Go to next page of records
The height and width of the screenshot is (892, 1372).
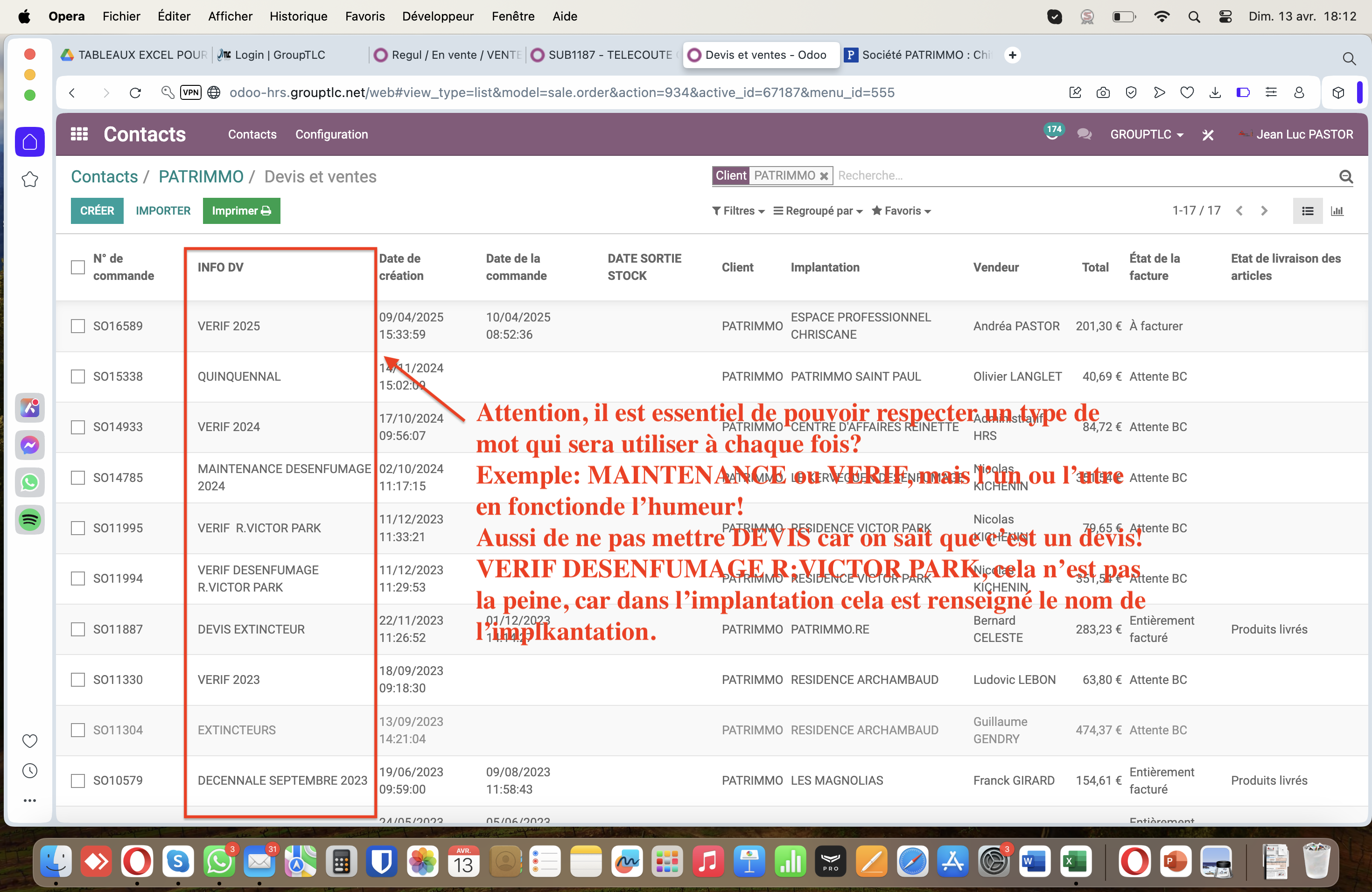coord(1264,211)
